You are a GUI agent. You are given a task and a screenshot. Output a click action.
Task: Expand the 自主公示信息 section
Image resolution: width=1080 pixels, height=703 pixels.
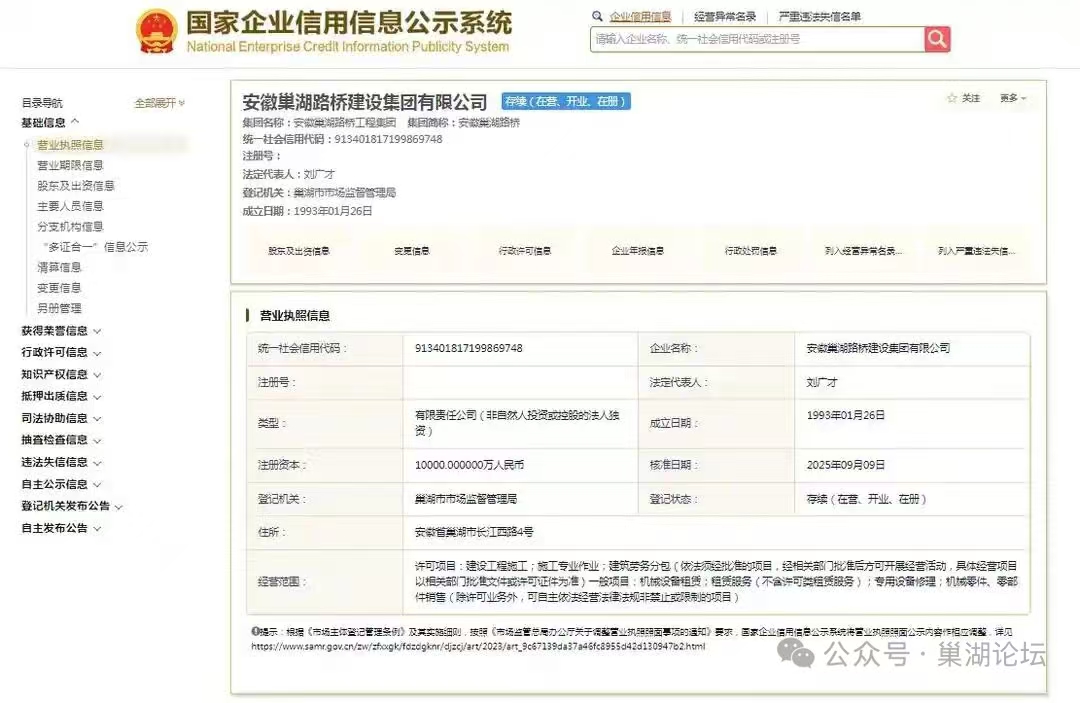61,484
